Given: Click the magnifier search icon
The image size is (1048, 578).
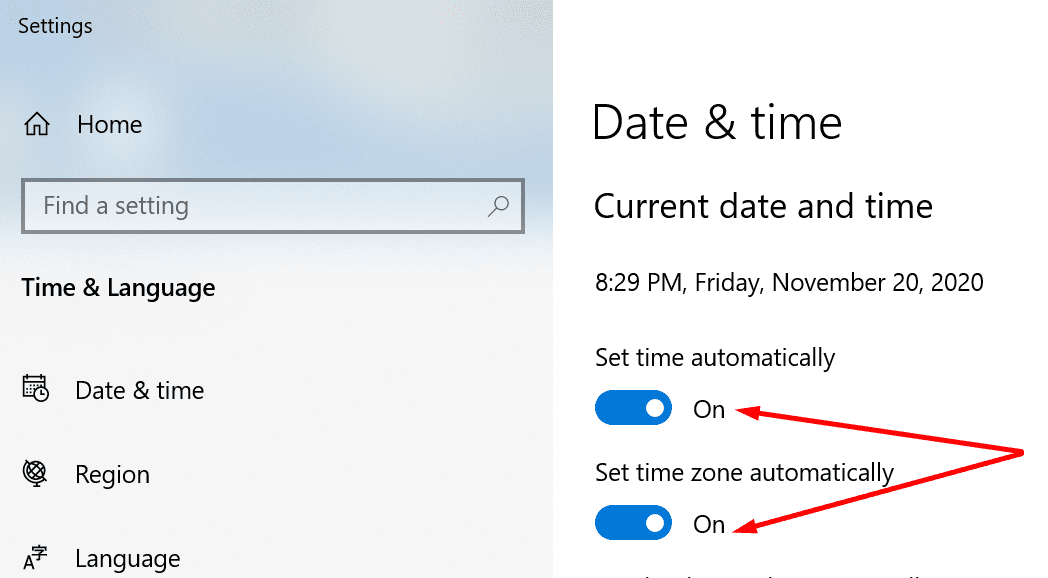Looking at the screenshot, I should pyautogui.click(x=498, y=206).
